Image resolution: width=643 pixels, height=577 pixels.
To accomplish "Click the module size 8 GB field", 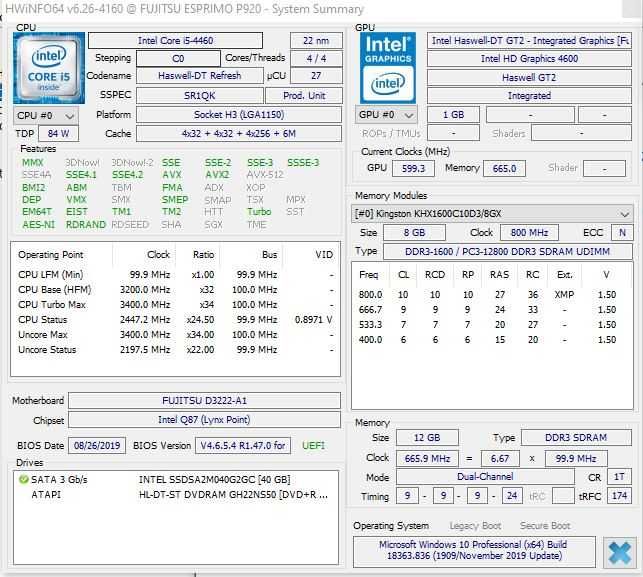I will pos(414,233).
